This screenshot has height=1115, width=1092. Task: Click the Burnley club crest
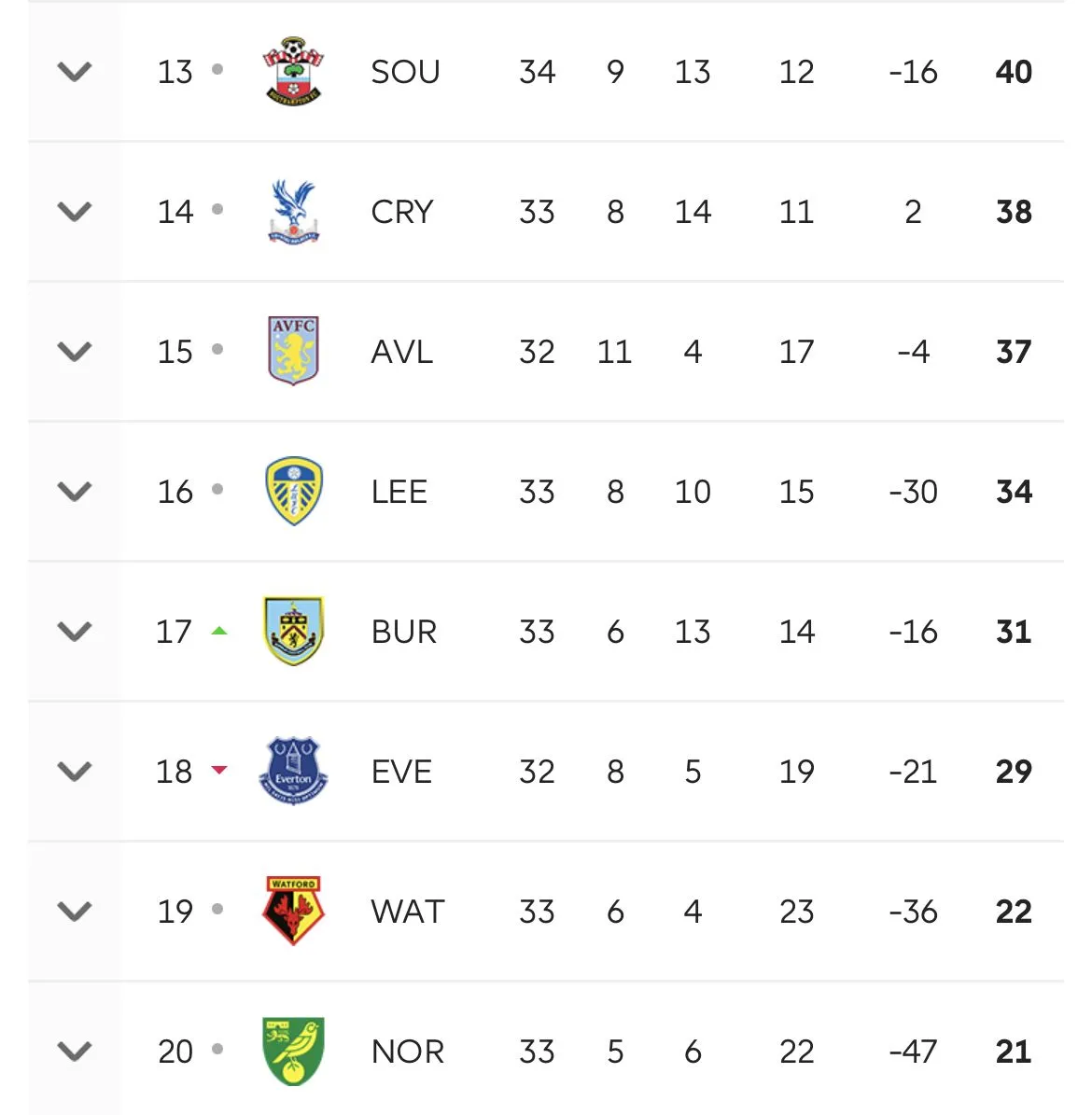293,631
